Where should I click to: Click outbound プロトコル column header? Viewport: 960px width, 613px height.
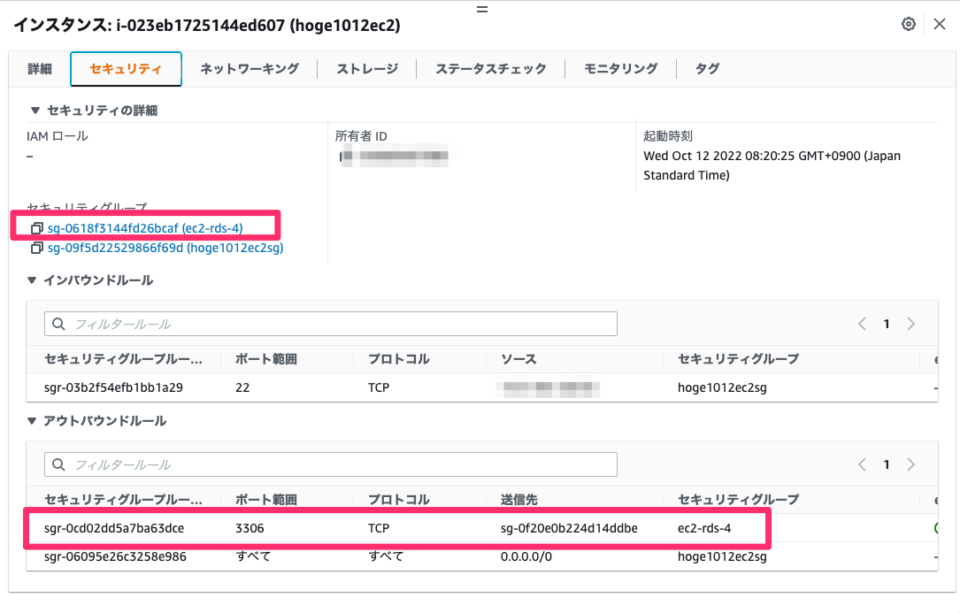click(x=399, y=500)
